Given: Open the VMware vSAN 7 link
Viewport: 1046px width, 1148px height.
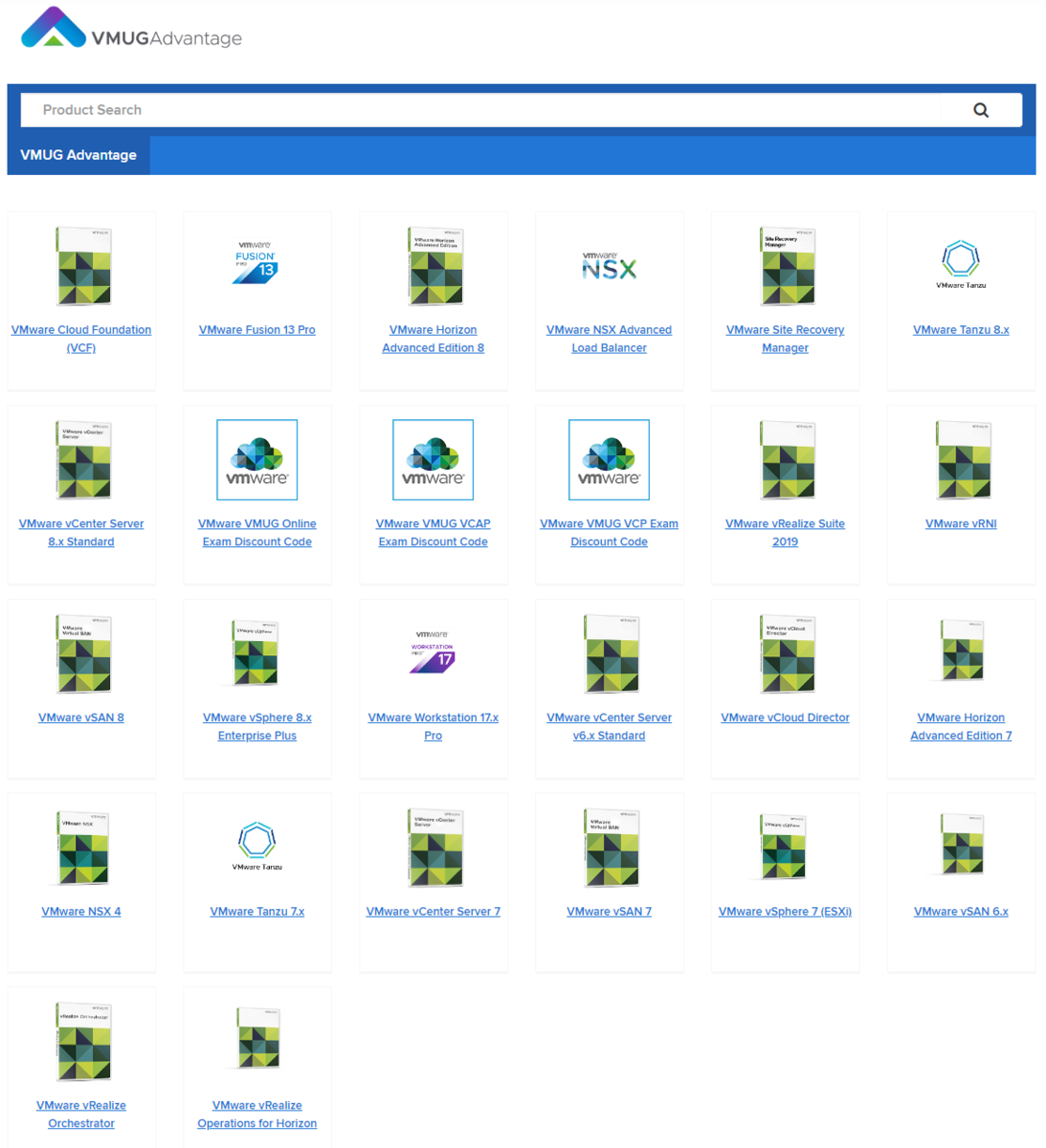Looking at the screenshot, I should coord(610,912).
